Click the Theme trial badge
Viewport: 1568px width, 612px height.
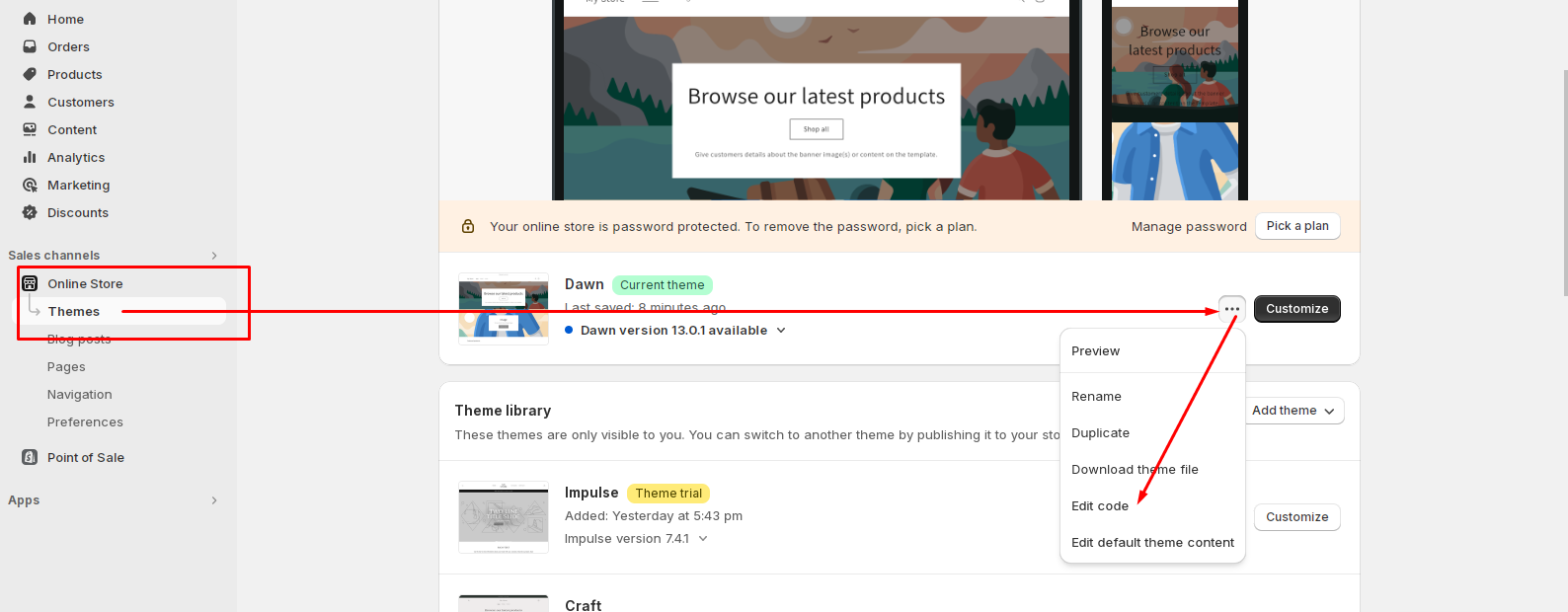pos(668,494)
